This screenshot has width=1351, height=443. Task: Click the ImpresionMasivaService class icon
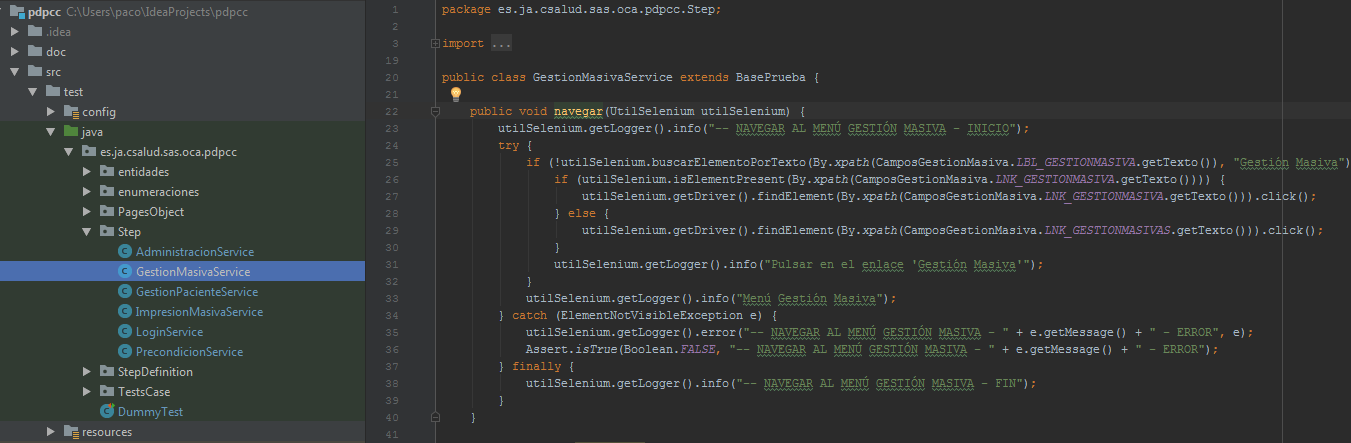pyautogui.click(x=125, y=312)
